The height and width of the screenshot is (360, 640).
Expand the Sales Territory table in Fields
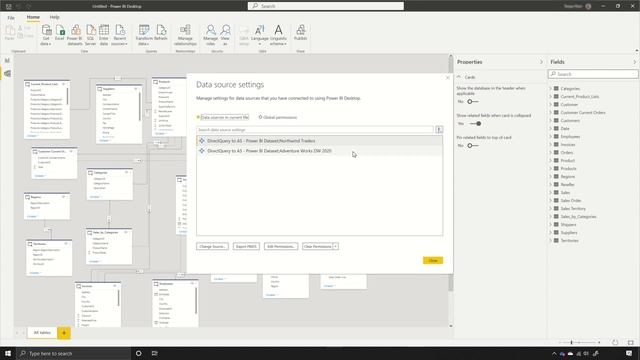551,209
